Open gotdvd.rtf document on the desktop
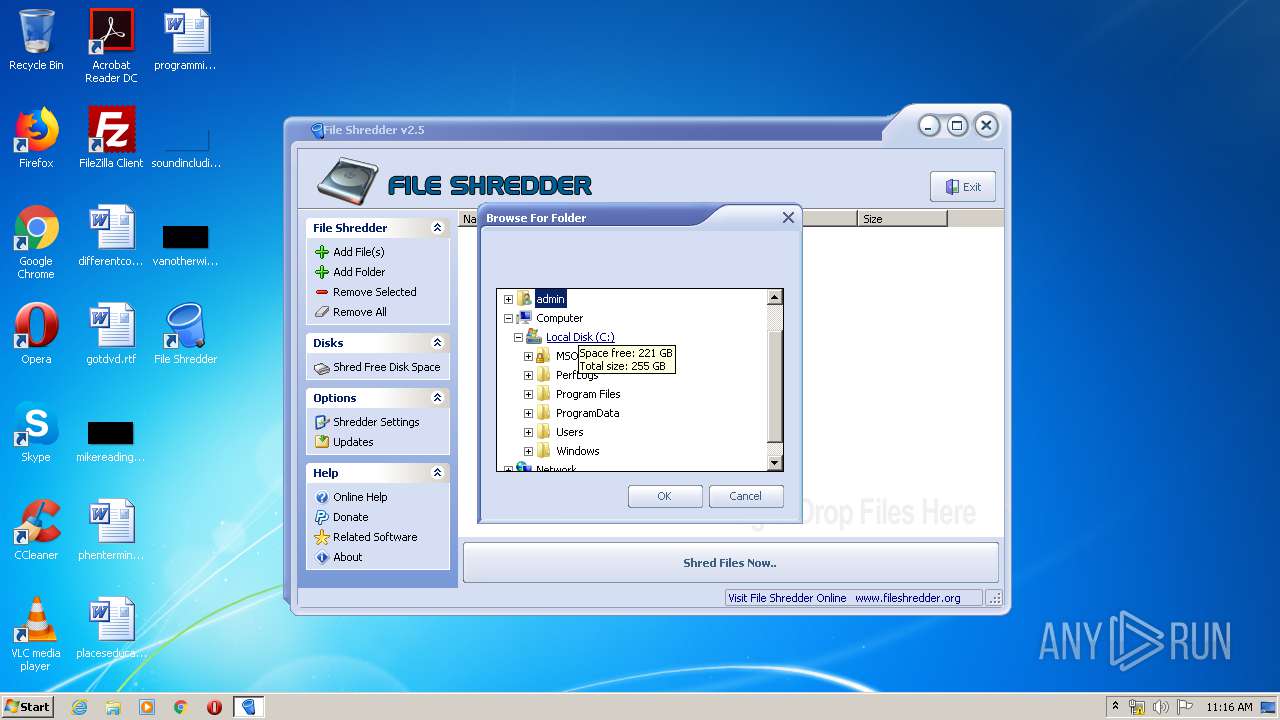1280x720 pixels. [x=111, y=334]
